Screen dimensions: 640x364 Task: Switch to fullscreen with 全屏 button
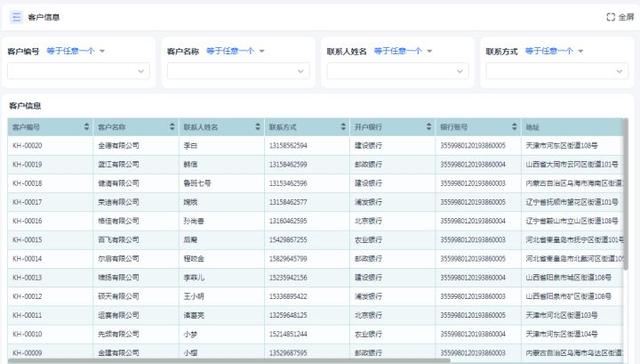[620, 17]
